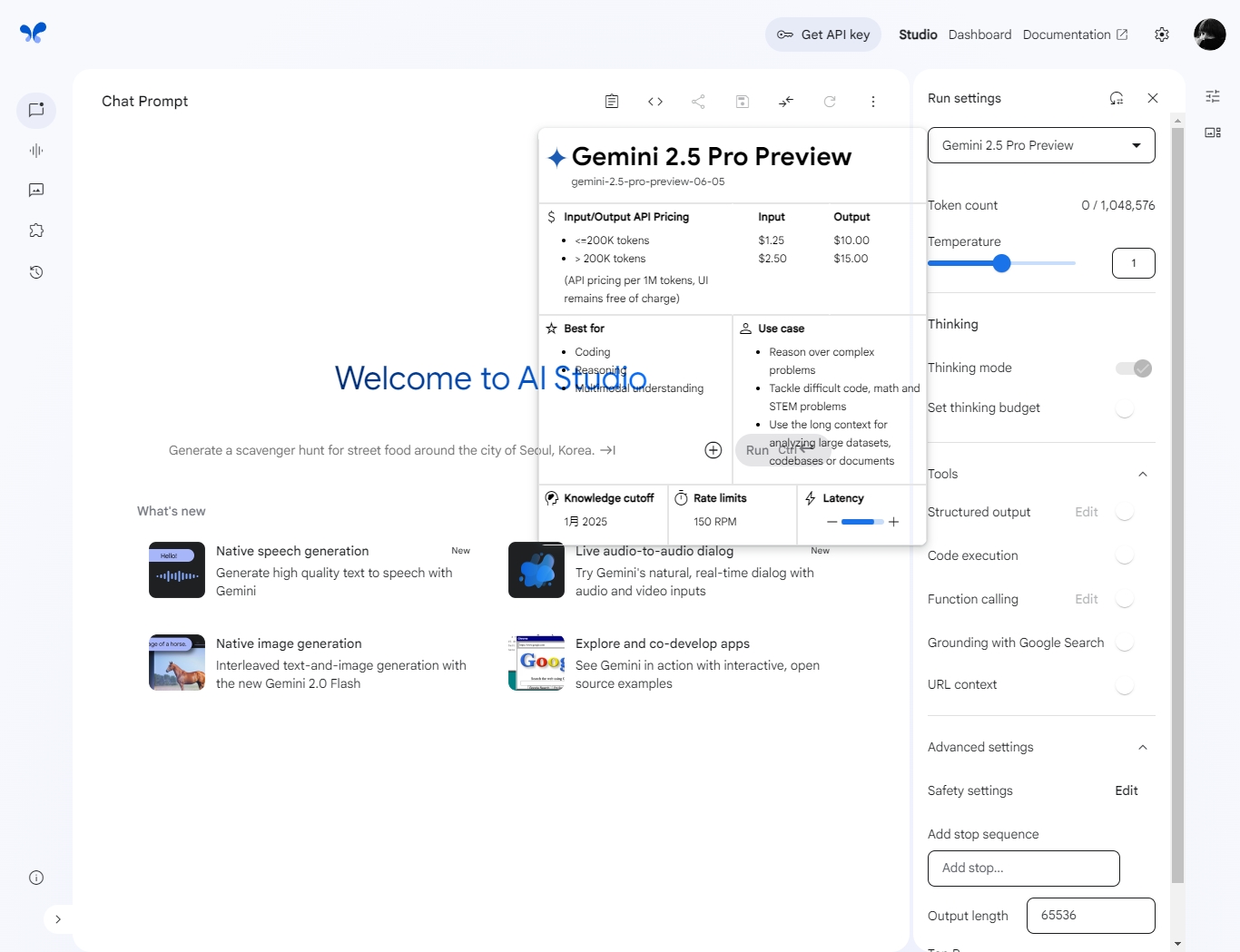
Task: Click the Live audio-to-audio dialog thumbnail
Action: [536, 570]
